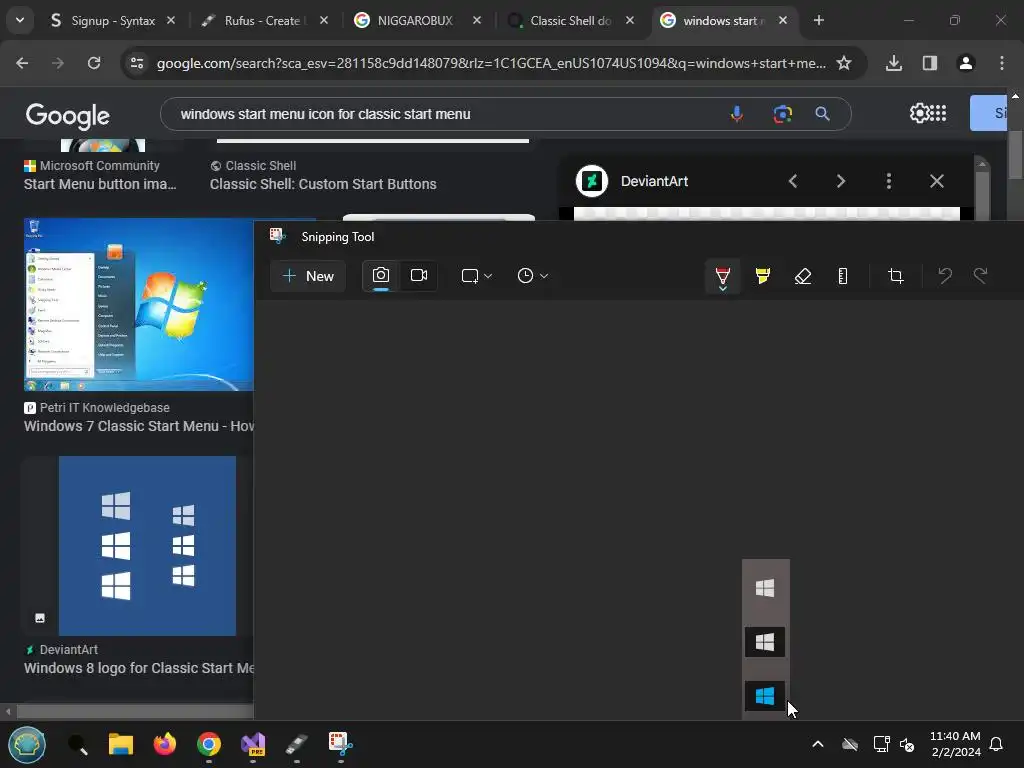The height and width of the screenshot is (768, 1024).
Task: Switch to the Signup - Syntax tab
Action: point(112,21)
